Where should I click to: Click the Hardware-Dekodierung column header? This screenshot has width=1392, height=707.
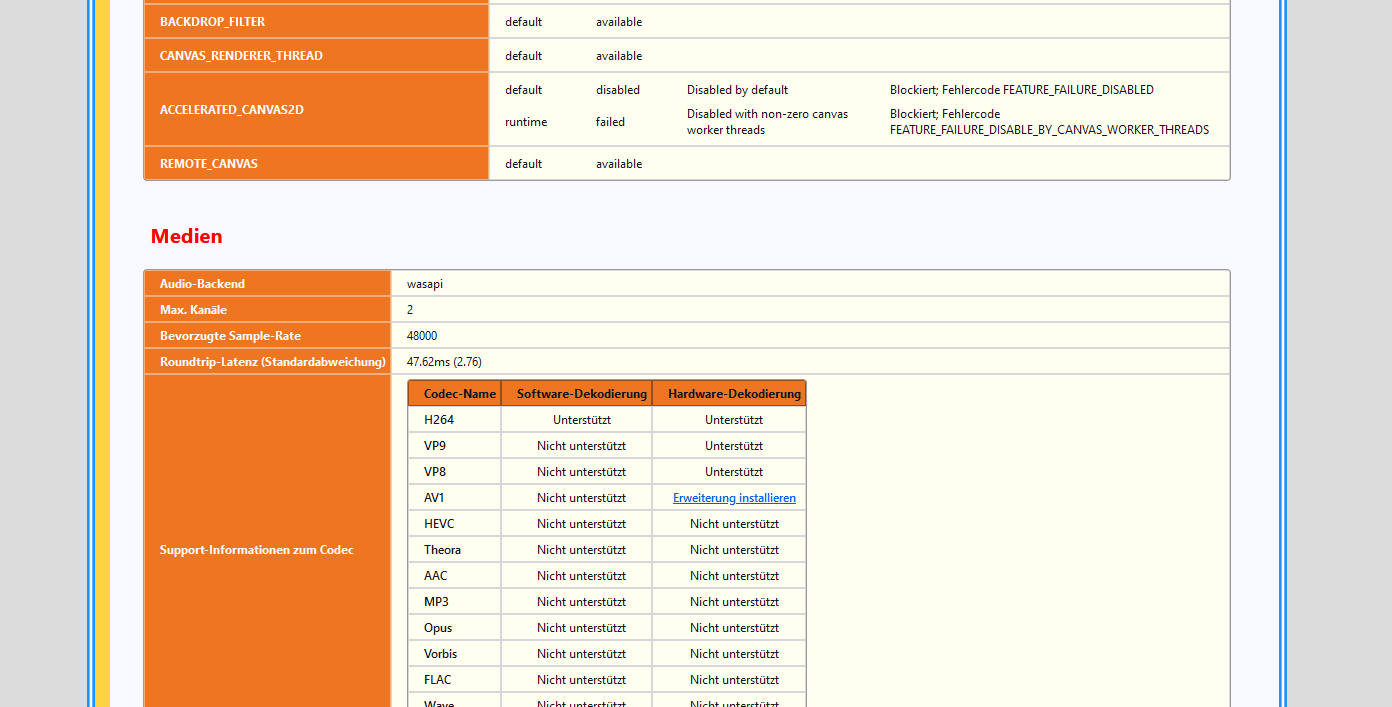(734, 394)
